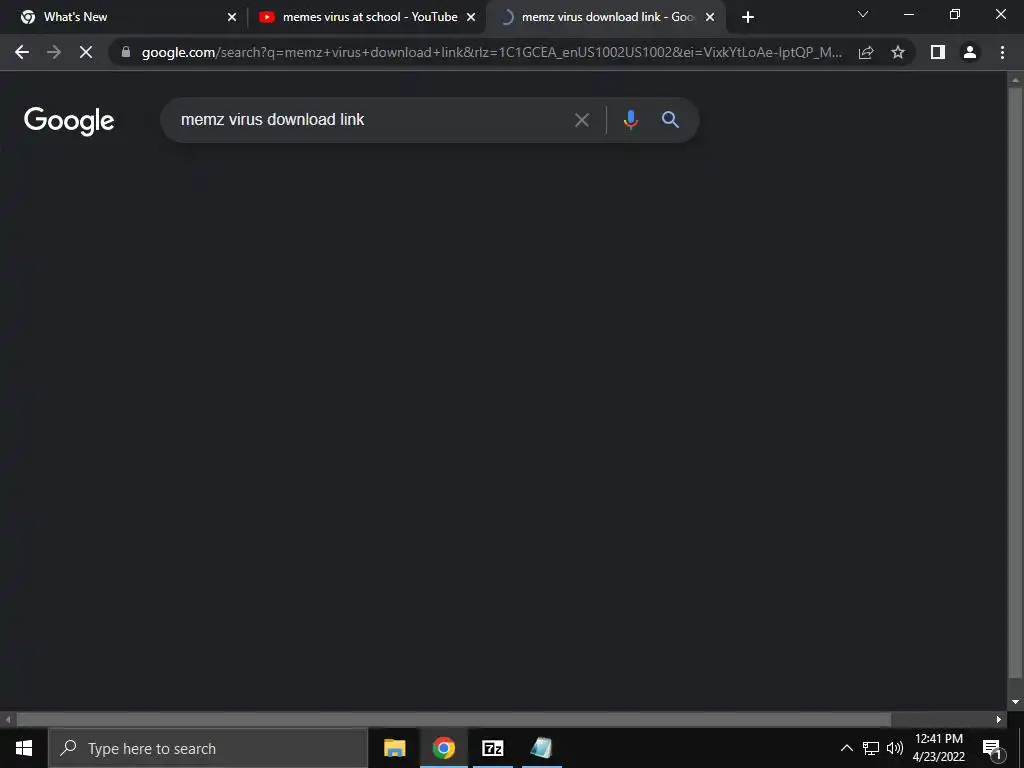Minimize the Chrome window
The height and width of the screenshot is (768, 1024).
coord(908,14)
